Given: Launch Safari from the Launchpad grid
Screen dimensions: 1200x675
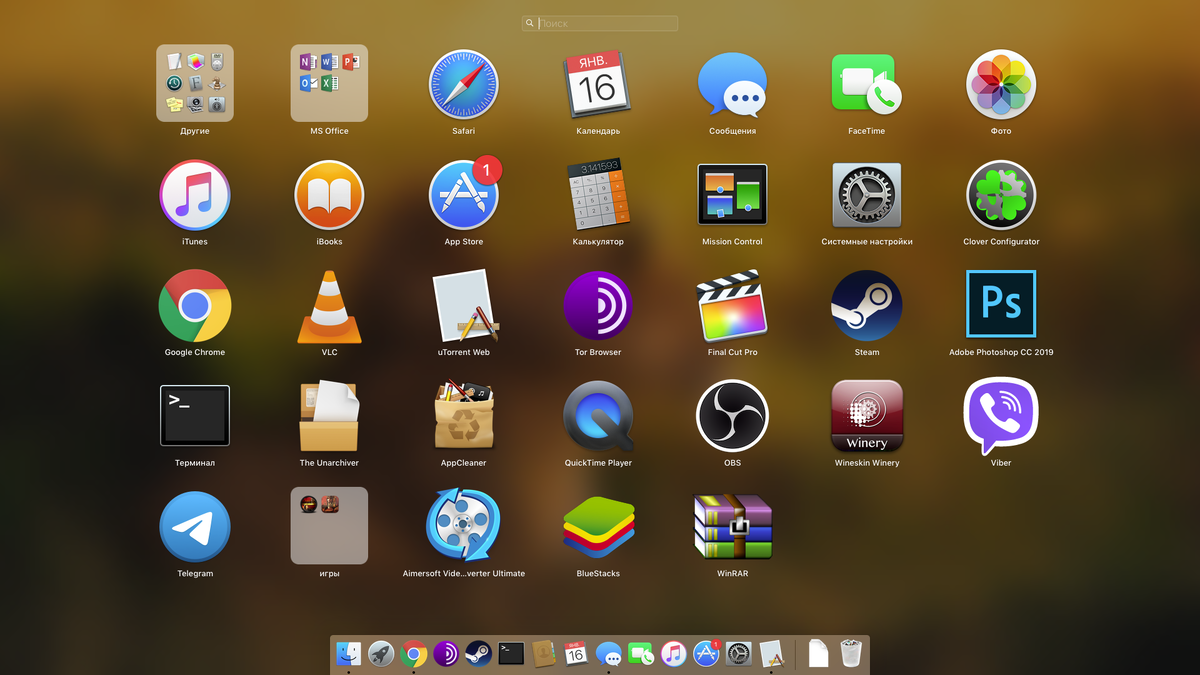Looking at the screenshot, I should (x=463, y=85).
